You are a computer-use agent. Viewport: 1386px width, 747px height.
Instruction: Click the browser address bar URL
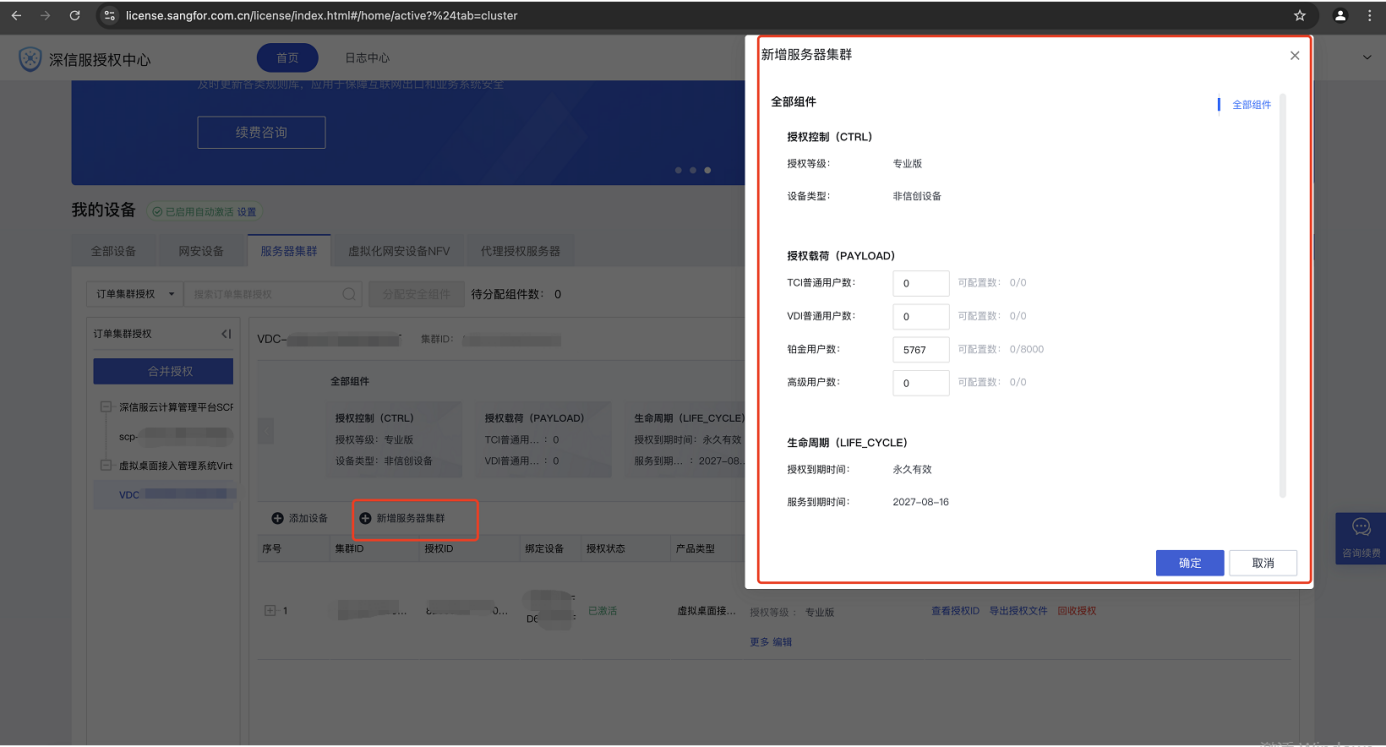point(320,16)
